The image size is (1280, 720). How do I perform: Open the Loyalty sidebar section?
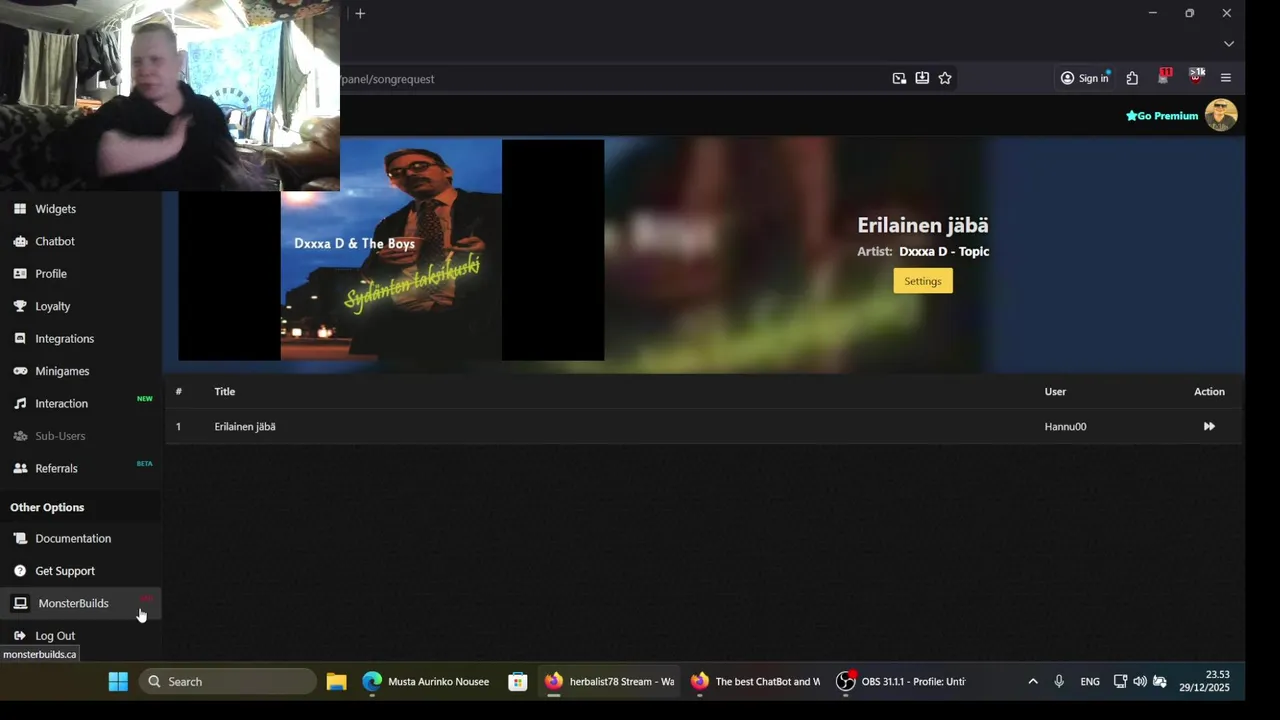point(53,306)
